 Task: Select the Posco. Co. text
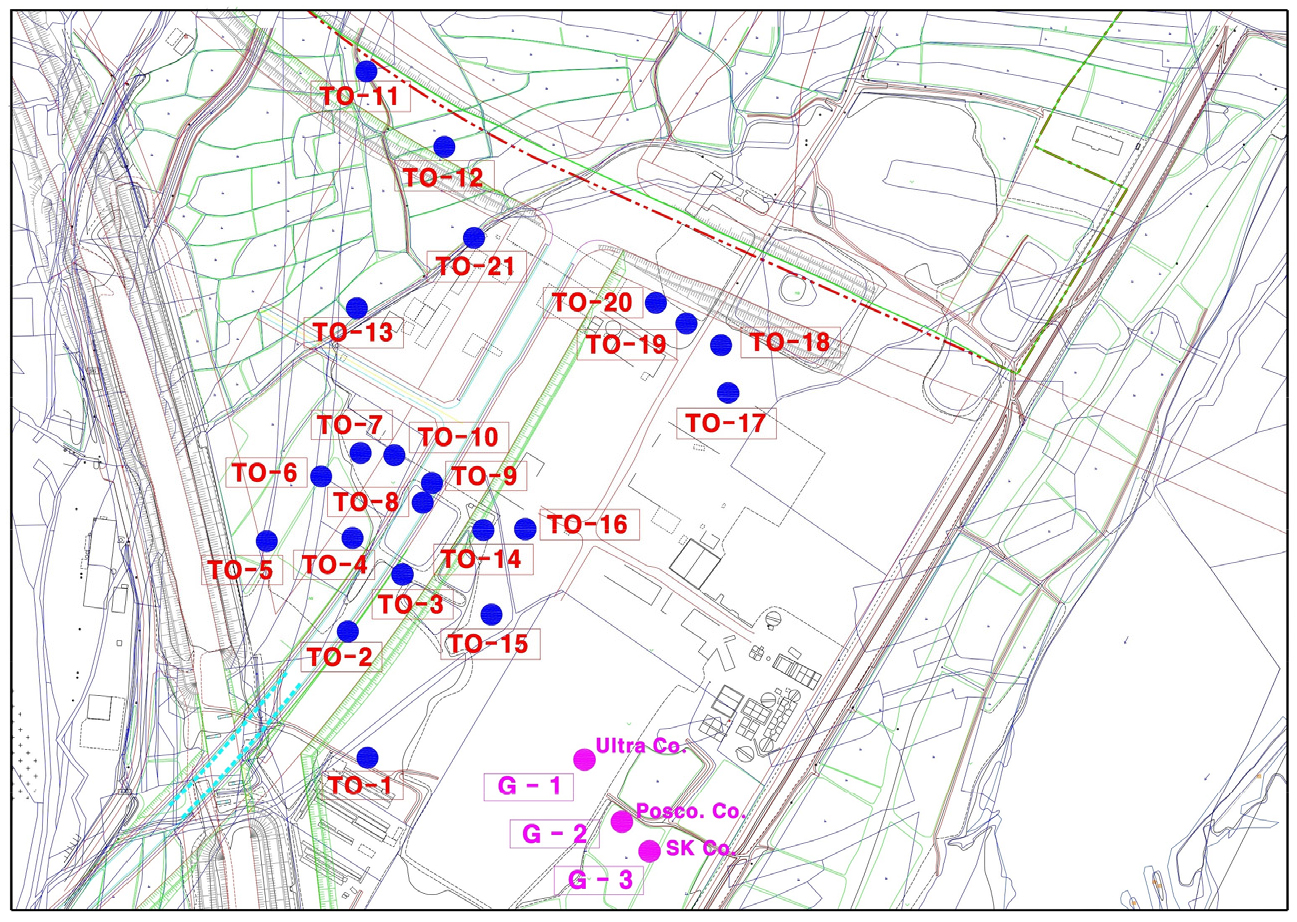pyautogui.click(x=692, y=812)
